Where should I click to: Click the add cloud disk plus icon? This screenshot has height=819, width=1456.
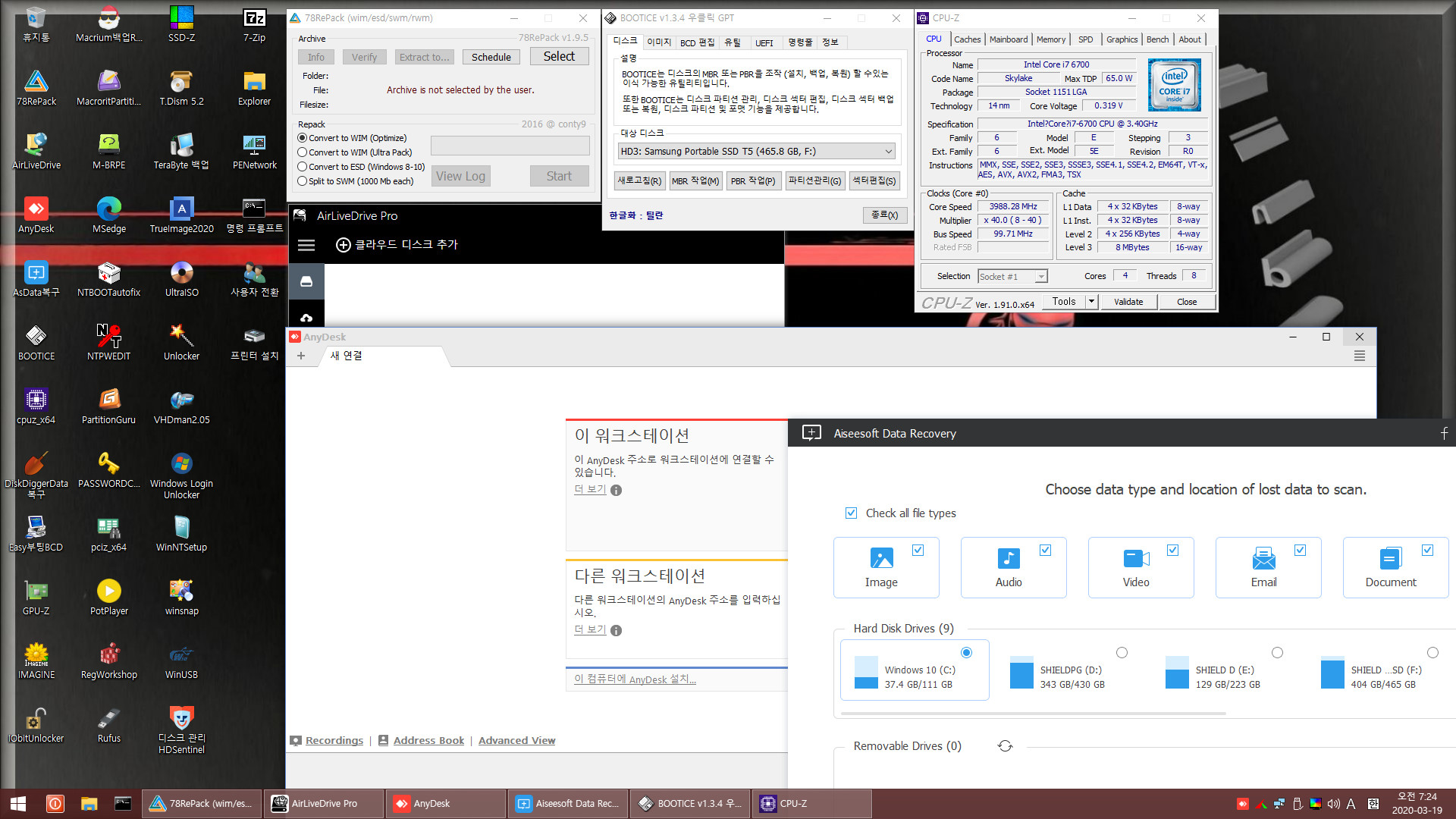click(343, 245)
